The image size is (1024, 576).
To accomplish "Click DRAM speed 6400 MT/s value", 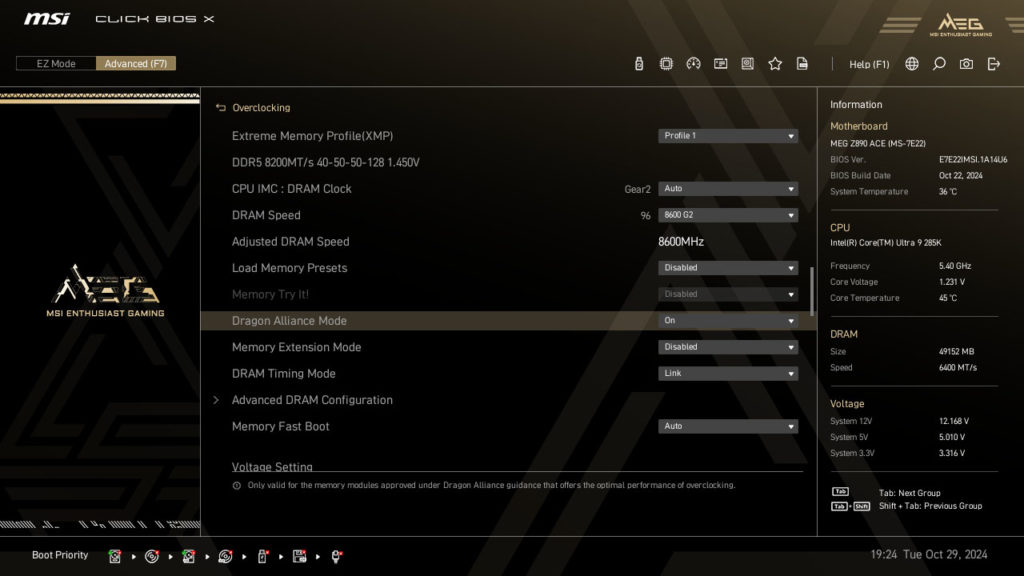I will tap(957, 368).
